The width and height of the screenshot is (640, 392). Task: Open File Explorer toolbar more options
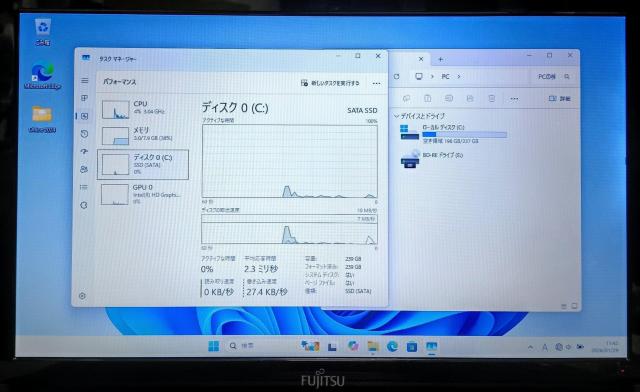coord(514,99)
